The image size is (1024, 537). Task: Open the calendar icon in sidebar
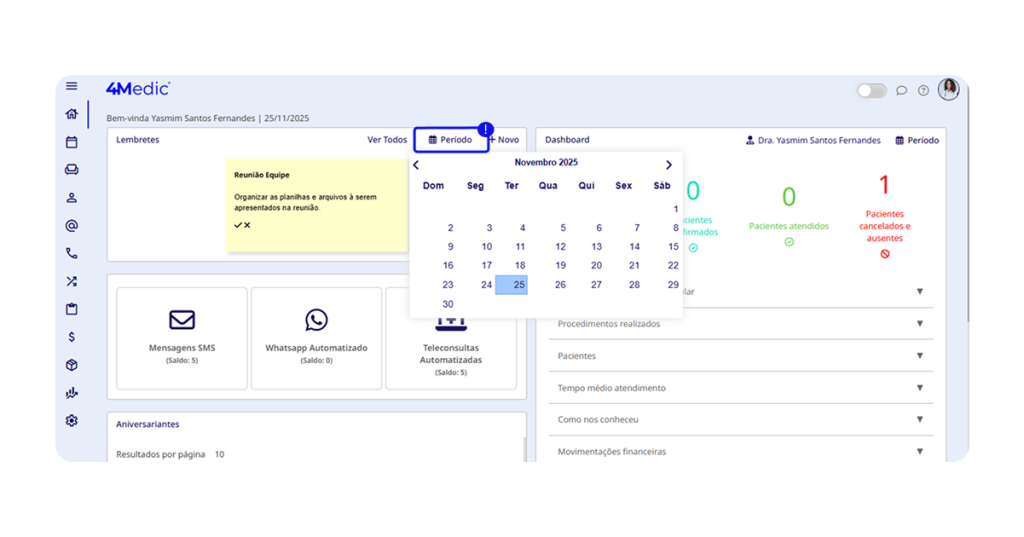[71, 142]
